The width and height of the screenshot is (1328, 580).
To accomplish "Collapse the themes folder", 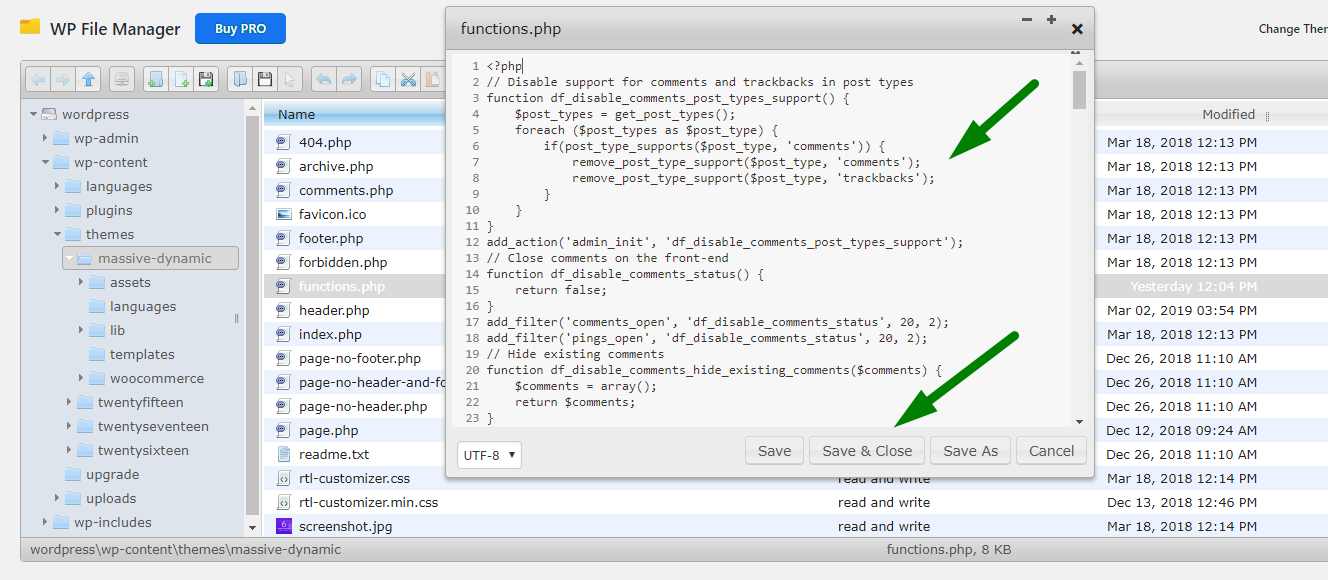I will coord(57,235).
